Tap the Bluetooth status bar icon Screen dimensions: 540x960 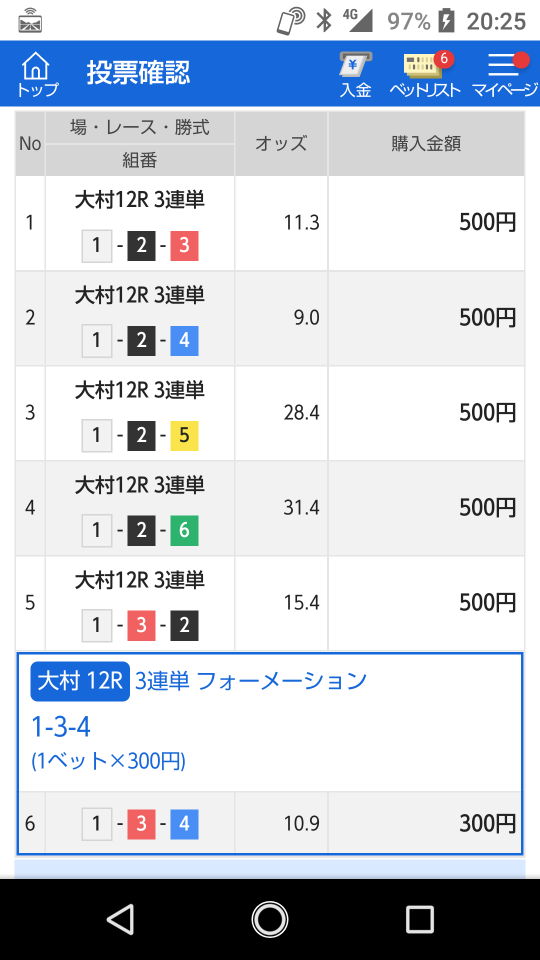(323, 21)
